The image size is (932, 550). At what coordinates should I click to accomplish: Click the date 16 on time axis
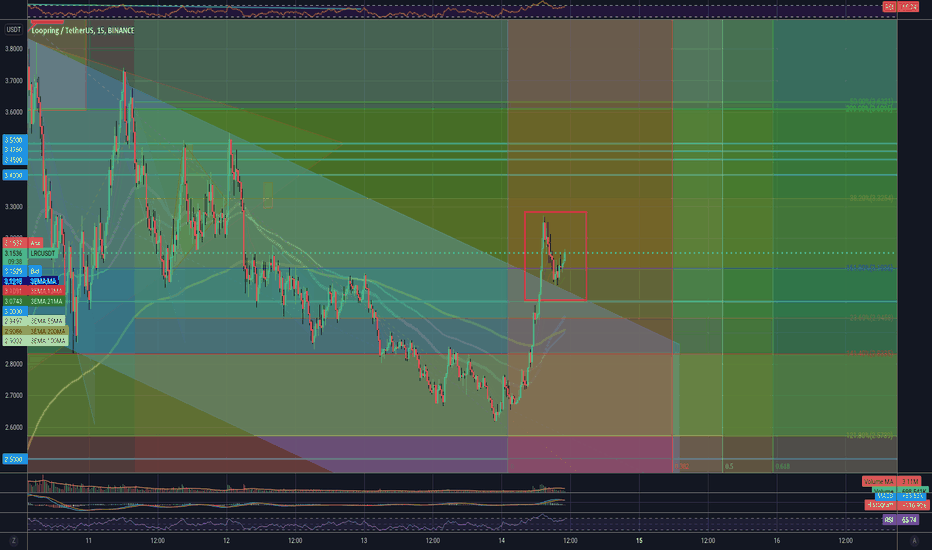point(777,540)
